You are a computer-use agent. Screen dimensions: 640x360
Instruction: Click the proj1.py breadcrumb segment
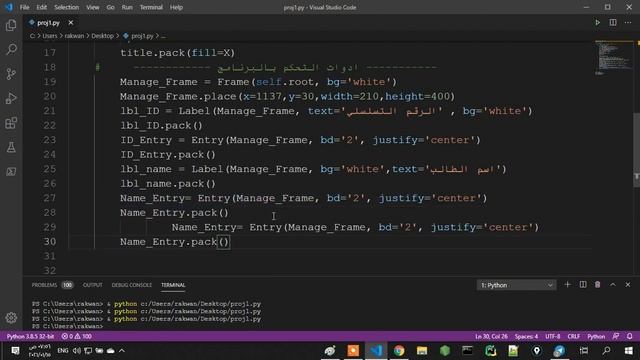[x=142, y=36]
